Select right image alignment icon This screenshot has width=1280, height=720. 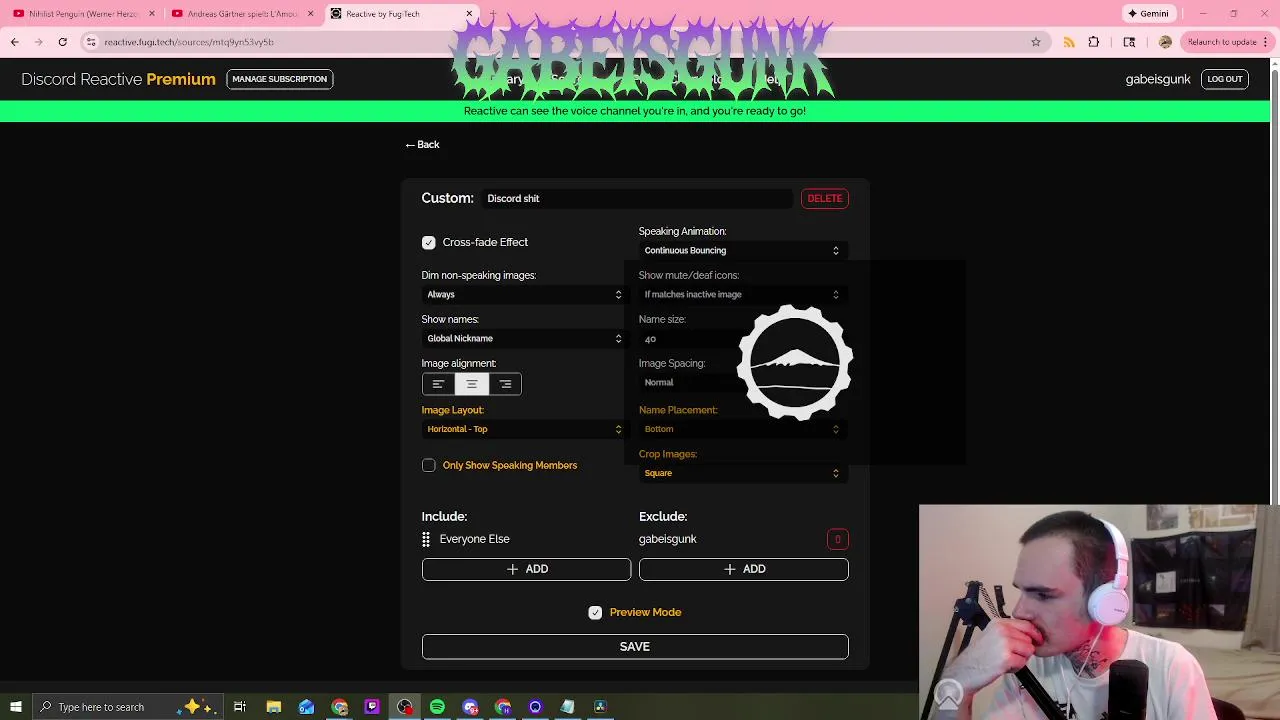click(505, 384)
